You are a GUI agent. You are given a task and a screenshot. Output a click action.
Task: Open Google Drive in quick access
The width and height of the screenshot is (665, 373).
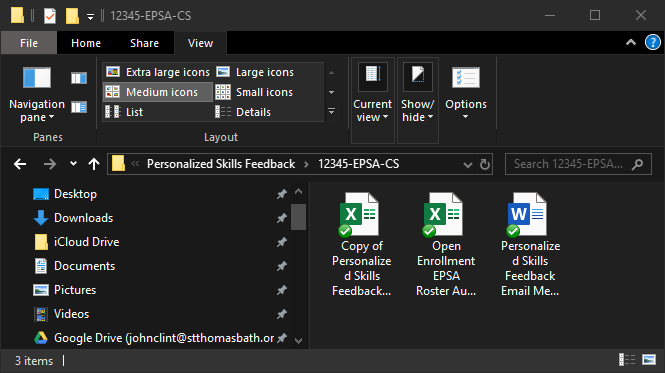click(153, 338)
